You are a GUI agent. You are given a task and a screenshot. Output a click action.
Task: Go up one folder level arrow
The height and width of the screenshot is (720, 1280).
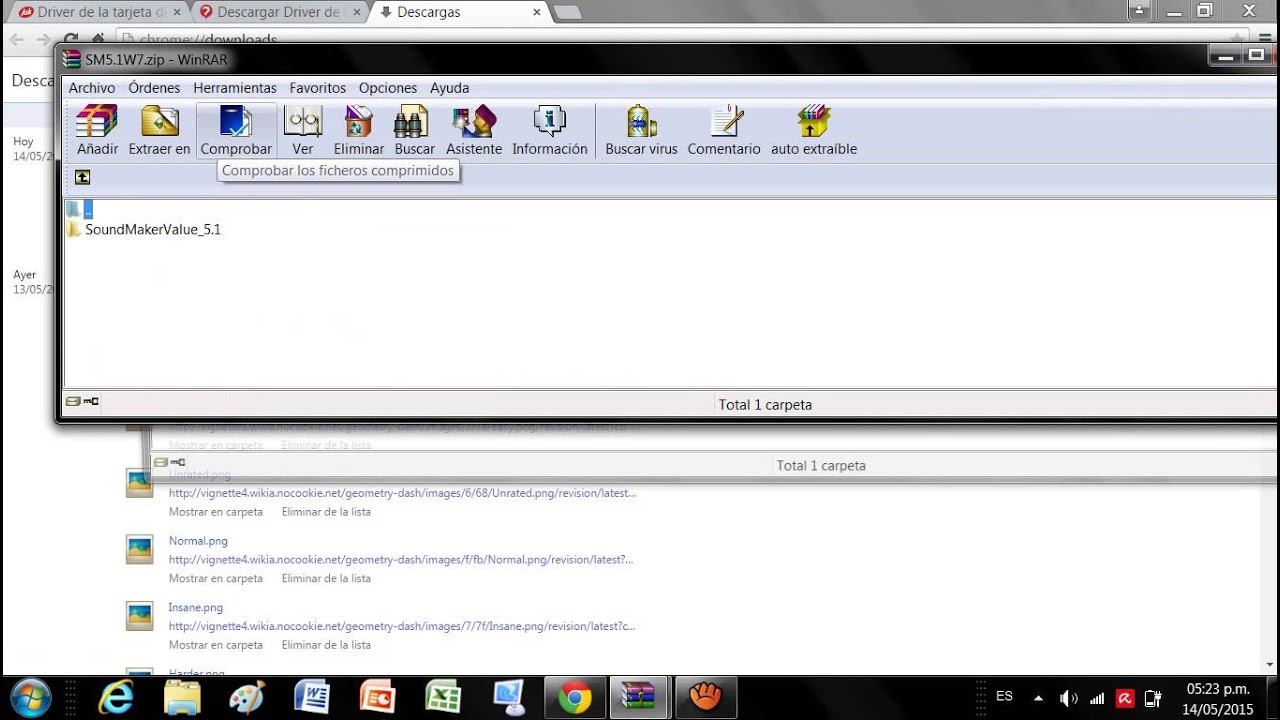(82, 177)
